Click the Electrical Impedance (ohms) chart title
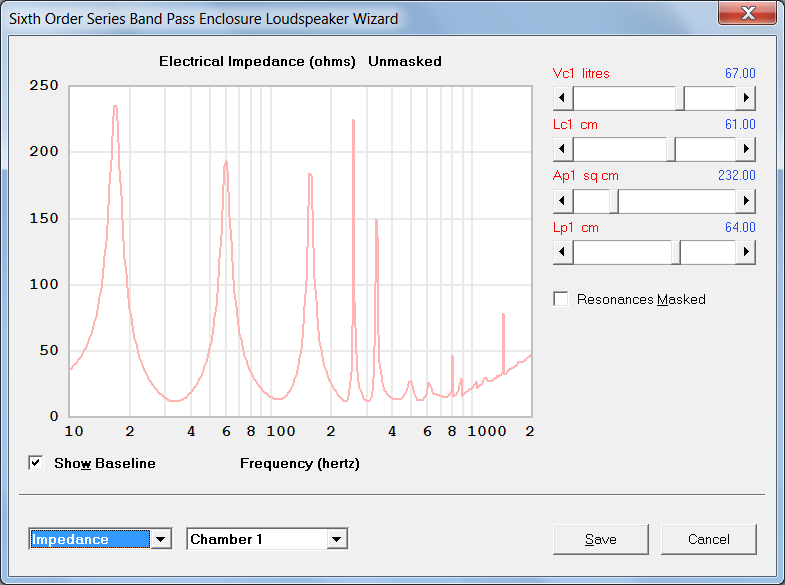This screenshot has height=585, width=785. [x=257, y=62]
